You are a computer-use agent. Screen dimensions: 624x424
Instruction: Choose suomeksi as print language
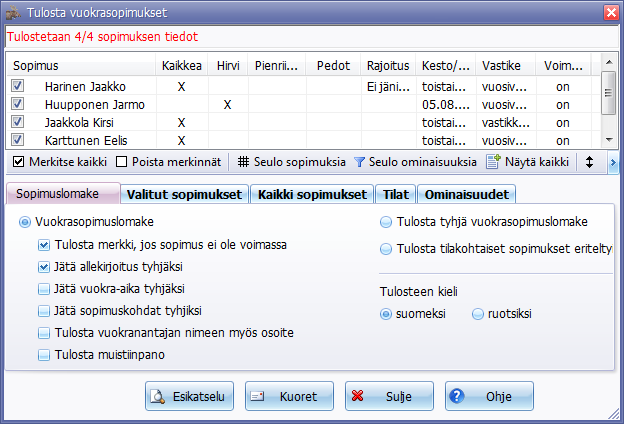point(386,314)
